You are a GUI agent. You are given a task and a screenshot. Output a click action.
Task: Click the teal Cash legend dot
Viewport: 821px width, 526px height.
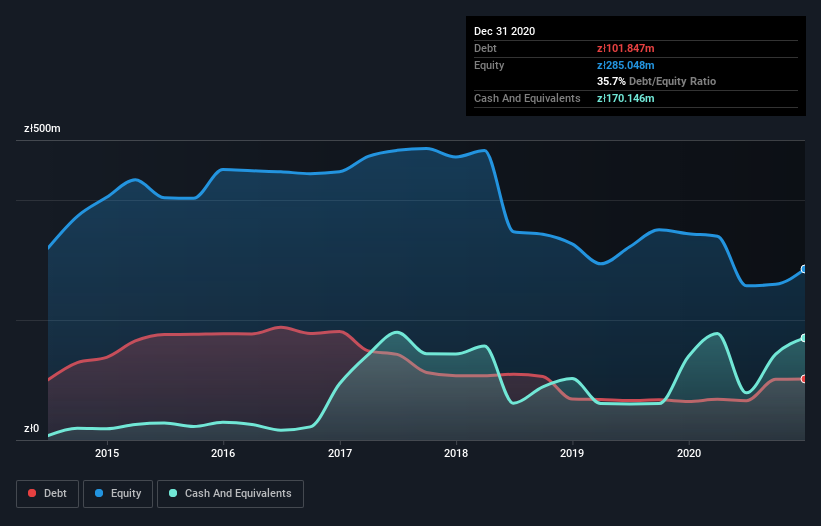[x=173, y=493]
